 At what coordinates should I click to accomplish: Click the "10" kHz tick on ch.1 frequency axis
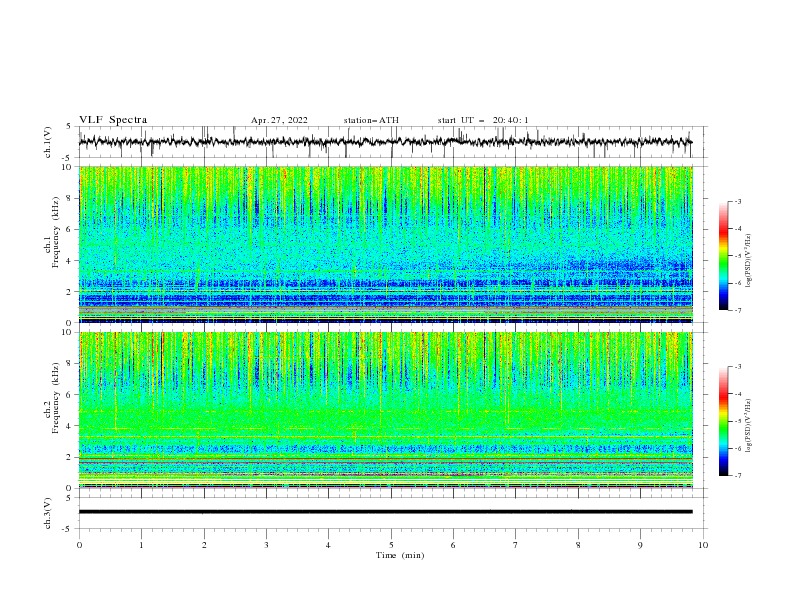pyautogui.click(x=68, y=167)
